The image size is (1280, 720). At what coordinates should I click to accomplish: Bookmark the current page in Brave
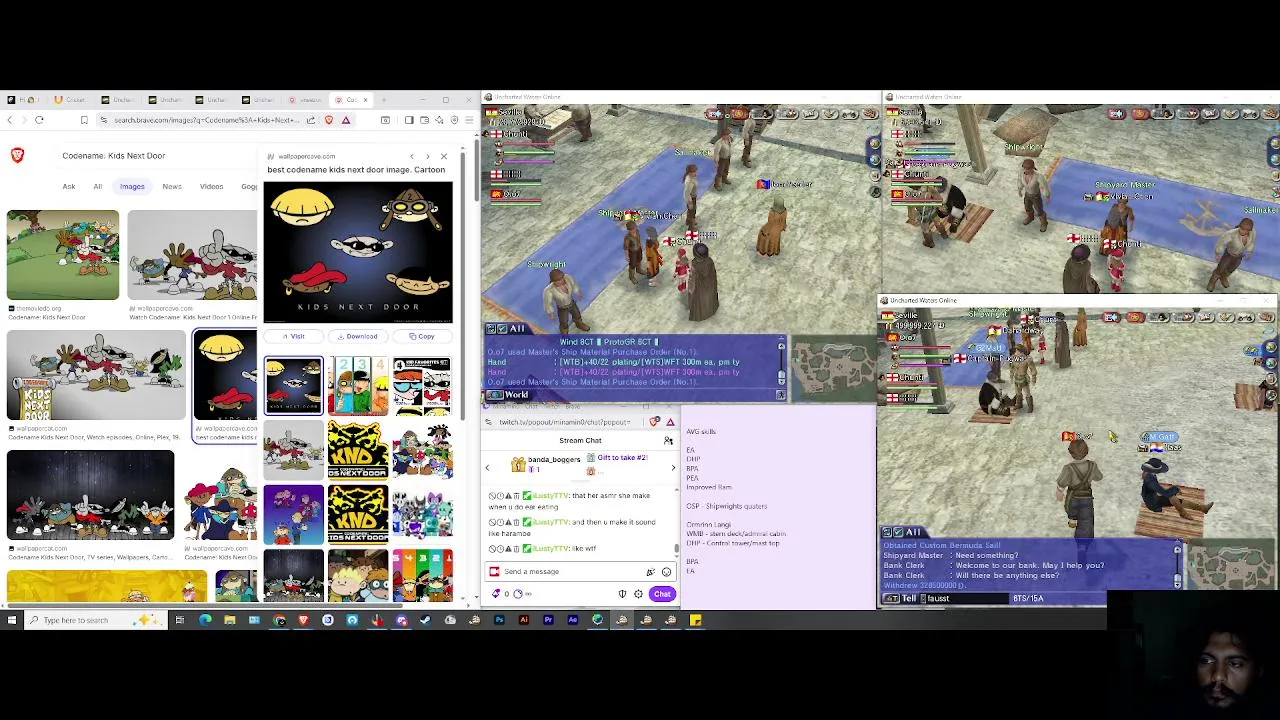[x=84, y=120]
